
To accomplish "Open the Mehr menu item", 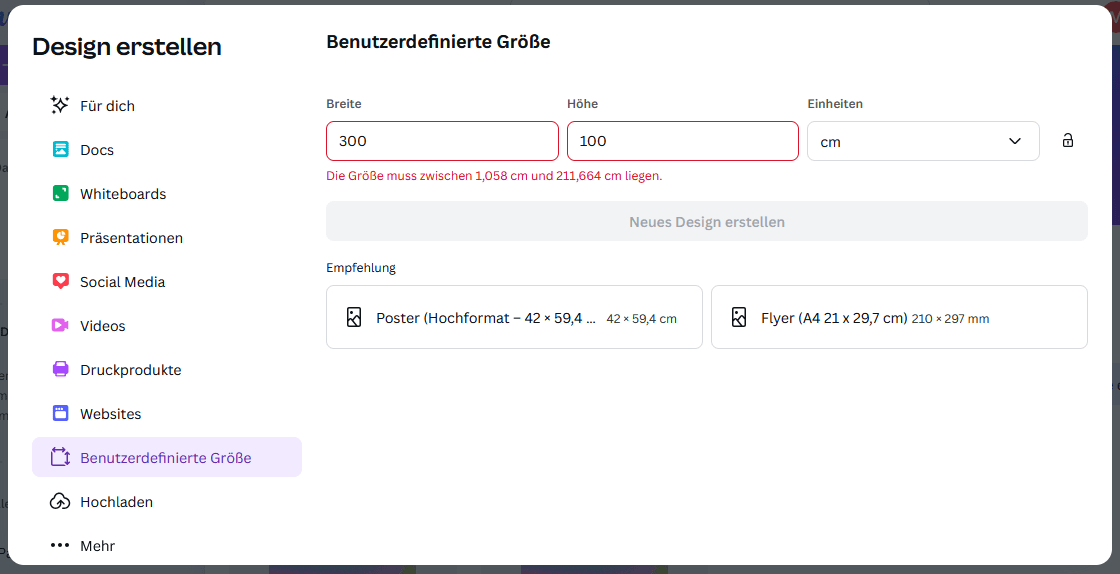I will tap(97, 546).
